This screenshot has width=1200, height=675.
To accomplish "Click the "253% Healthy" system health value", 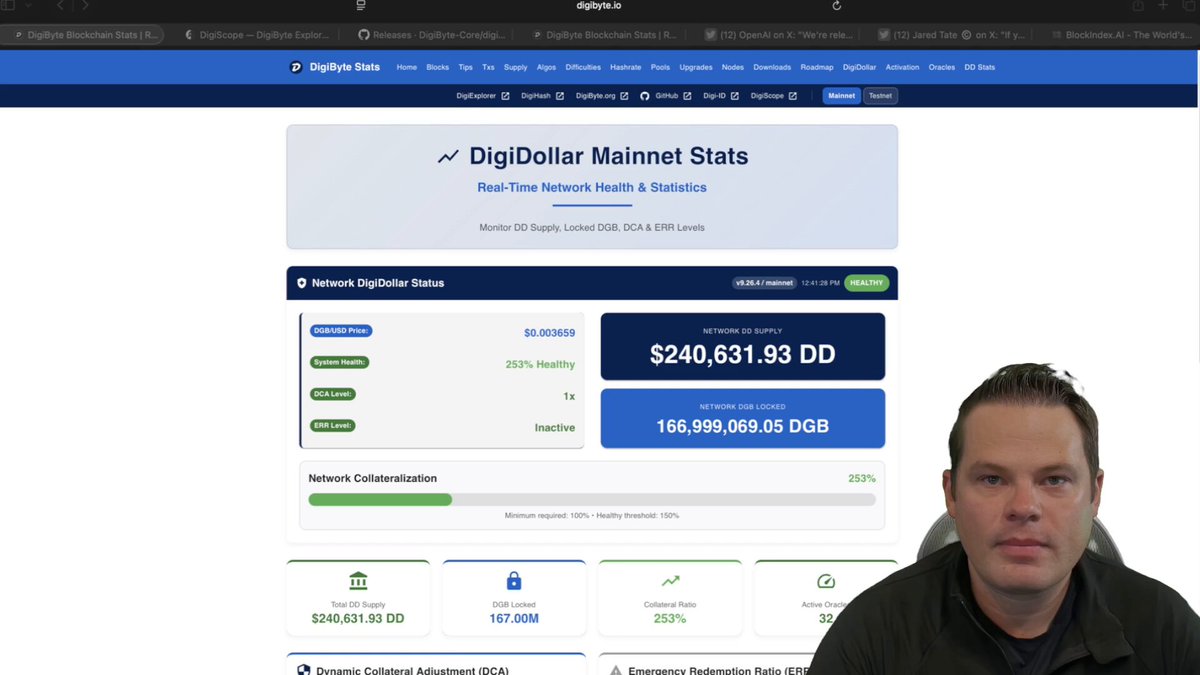I will (540, 364).
